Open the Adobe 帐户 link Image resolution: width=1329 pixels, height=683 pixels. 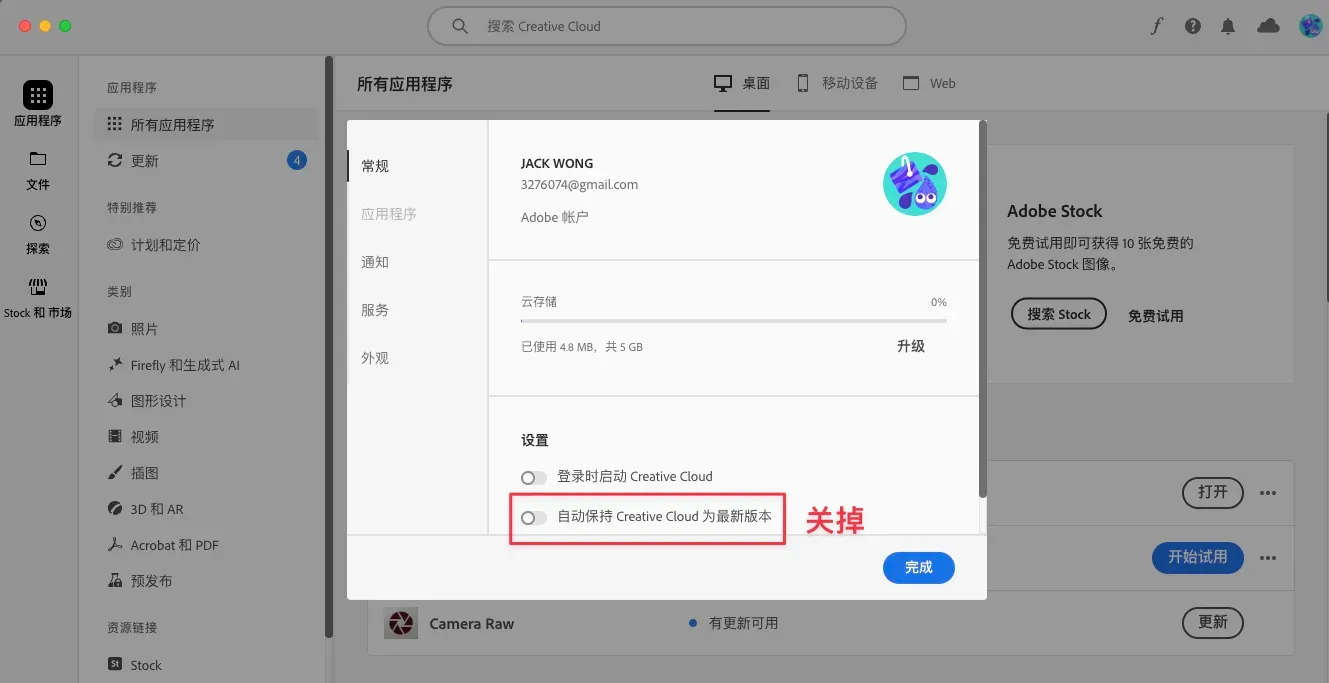554,216
